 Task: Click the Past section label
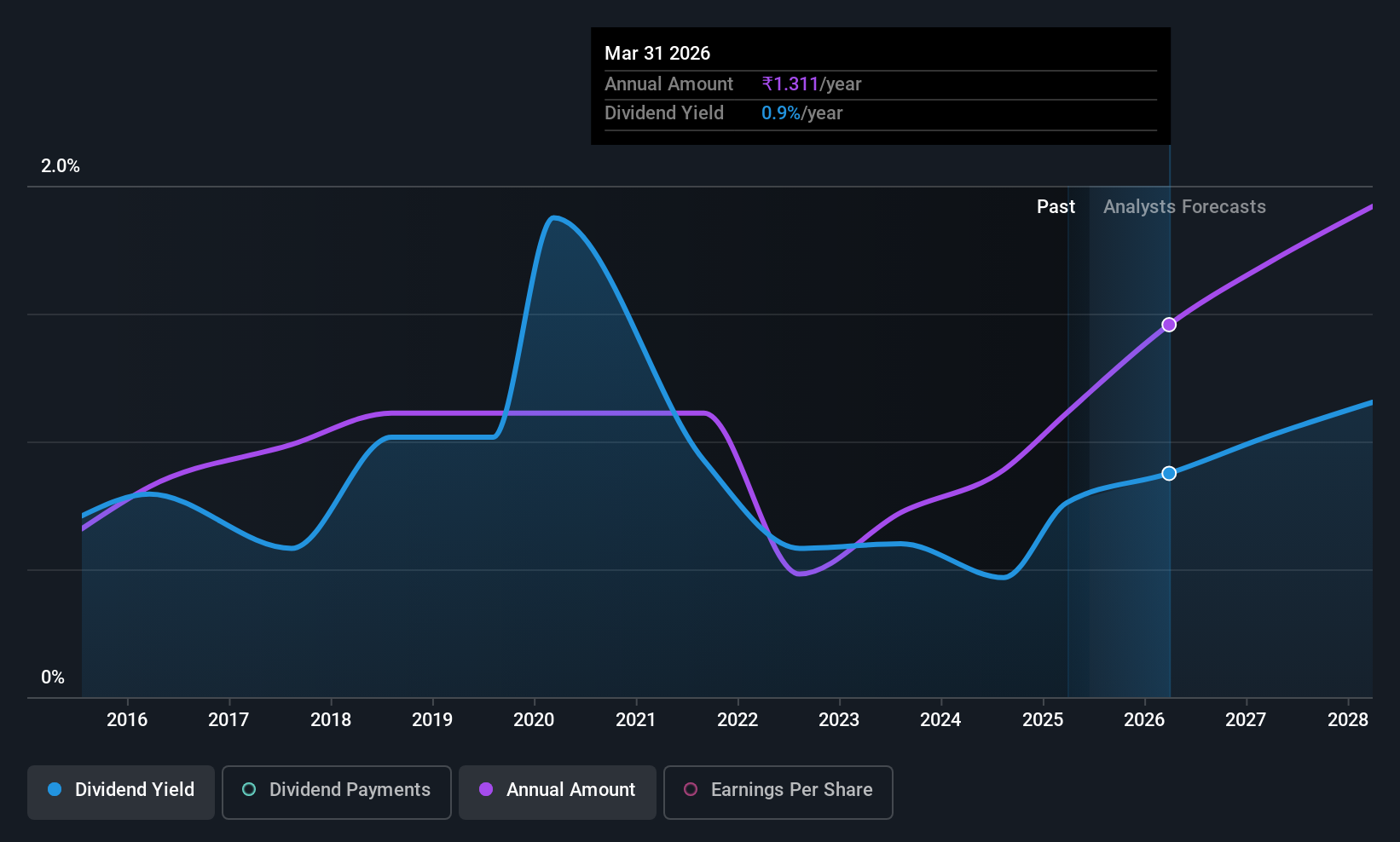1056,206
